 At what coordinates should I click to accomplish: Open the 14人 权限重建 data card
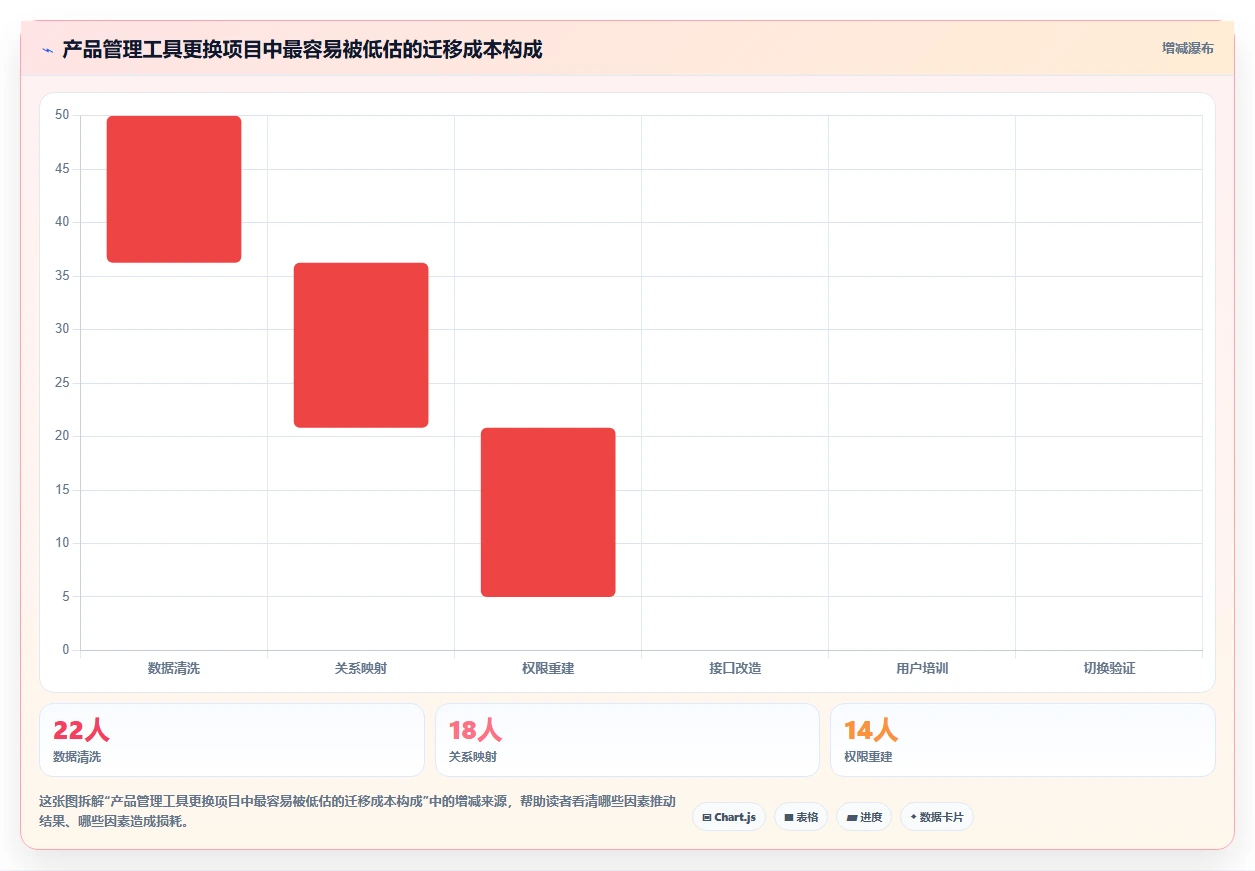click(1023, 740)
